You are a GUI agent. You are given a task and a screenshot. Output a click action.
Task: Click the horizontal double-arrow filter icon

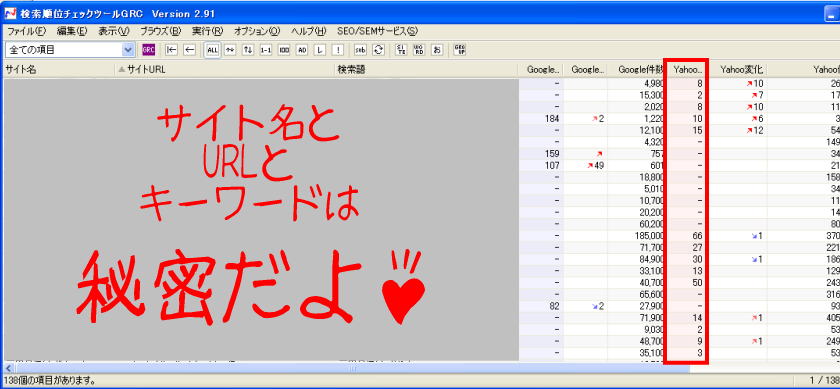click(x=230, y=50)
